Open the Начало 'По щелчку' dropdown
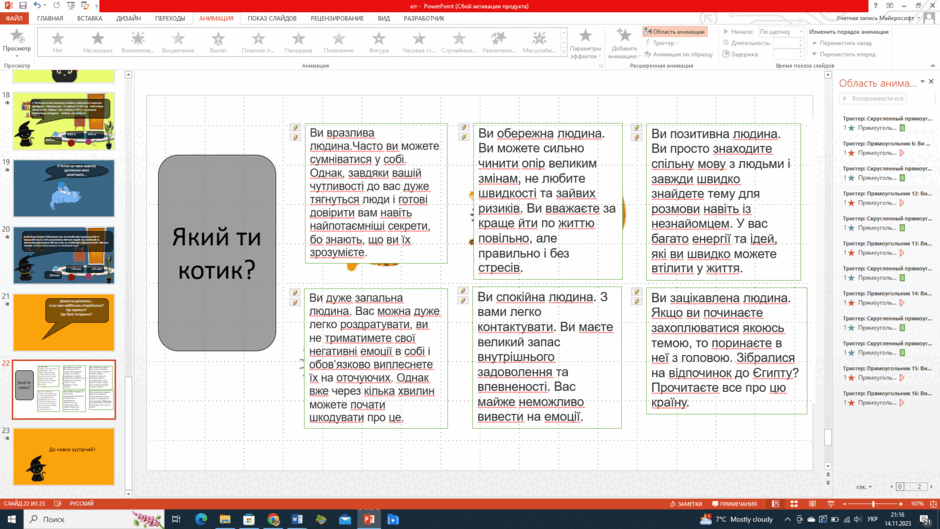The image size is (940, 529). pyautogui.click(x=781, y=32)
